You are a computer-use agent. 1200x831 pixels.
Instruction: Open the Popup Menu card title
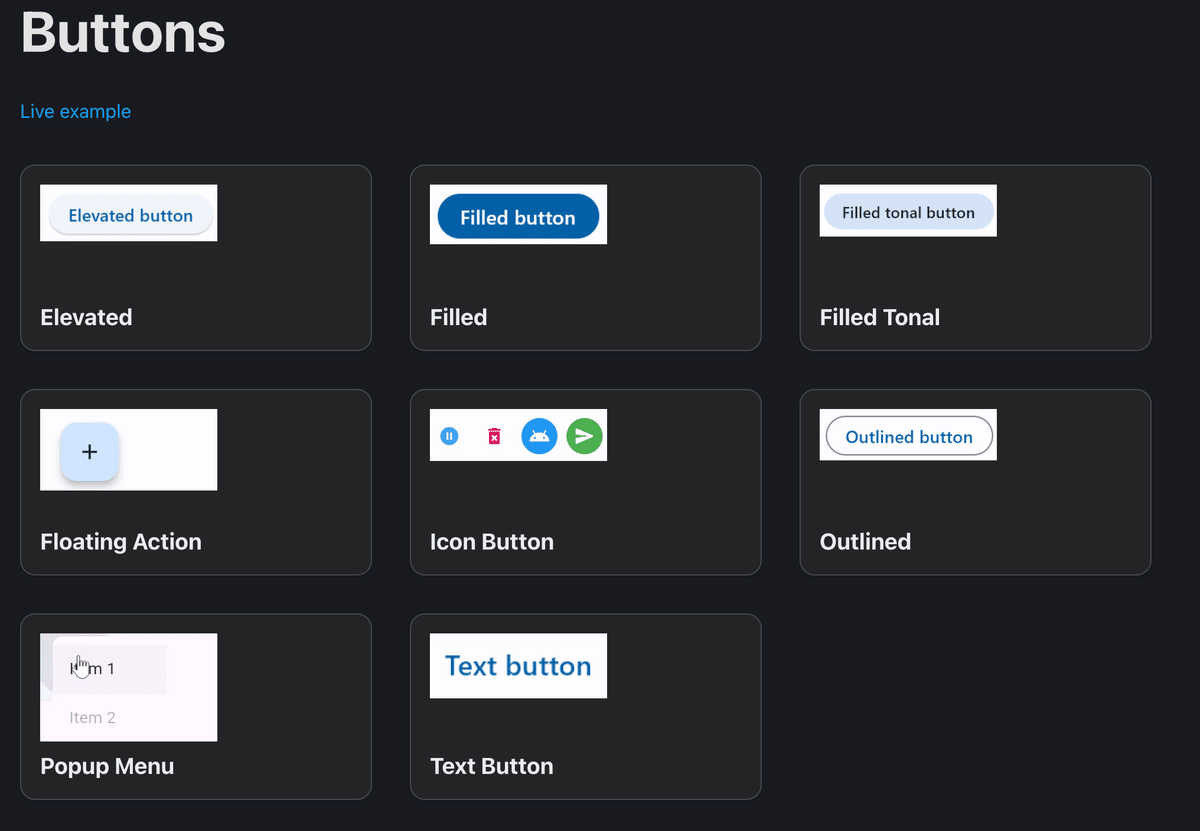[107, 766]
